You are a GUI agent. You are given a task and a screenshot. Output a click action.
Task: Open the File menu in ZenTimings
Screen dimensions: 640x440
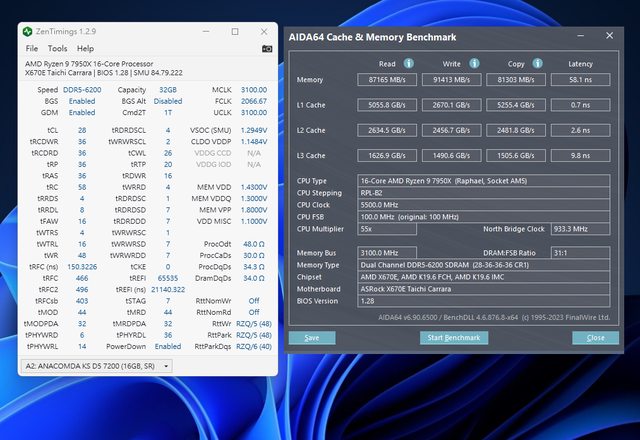tap(32, 48)
